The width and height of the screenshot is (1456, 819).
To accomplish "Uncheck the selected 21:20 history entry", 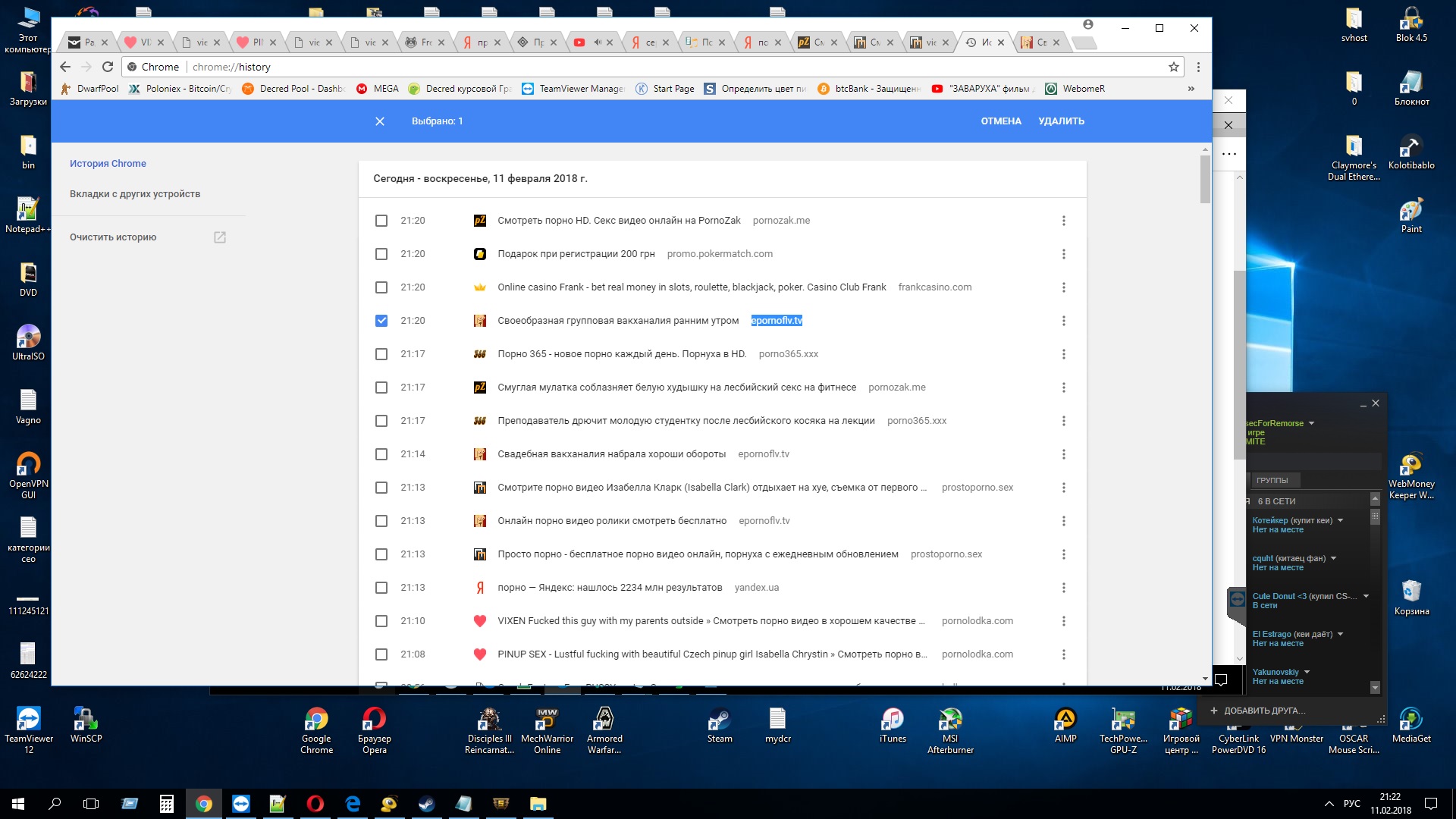I will [381, 321].
